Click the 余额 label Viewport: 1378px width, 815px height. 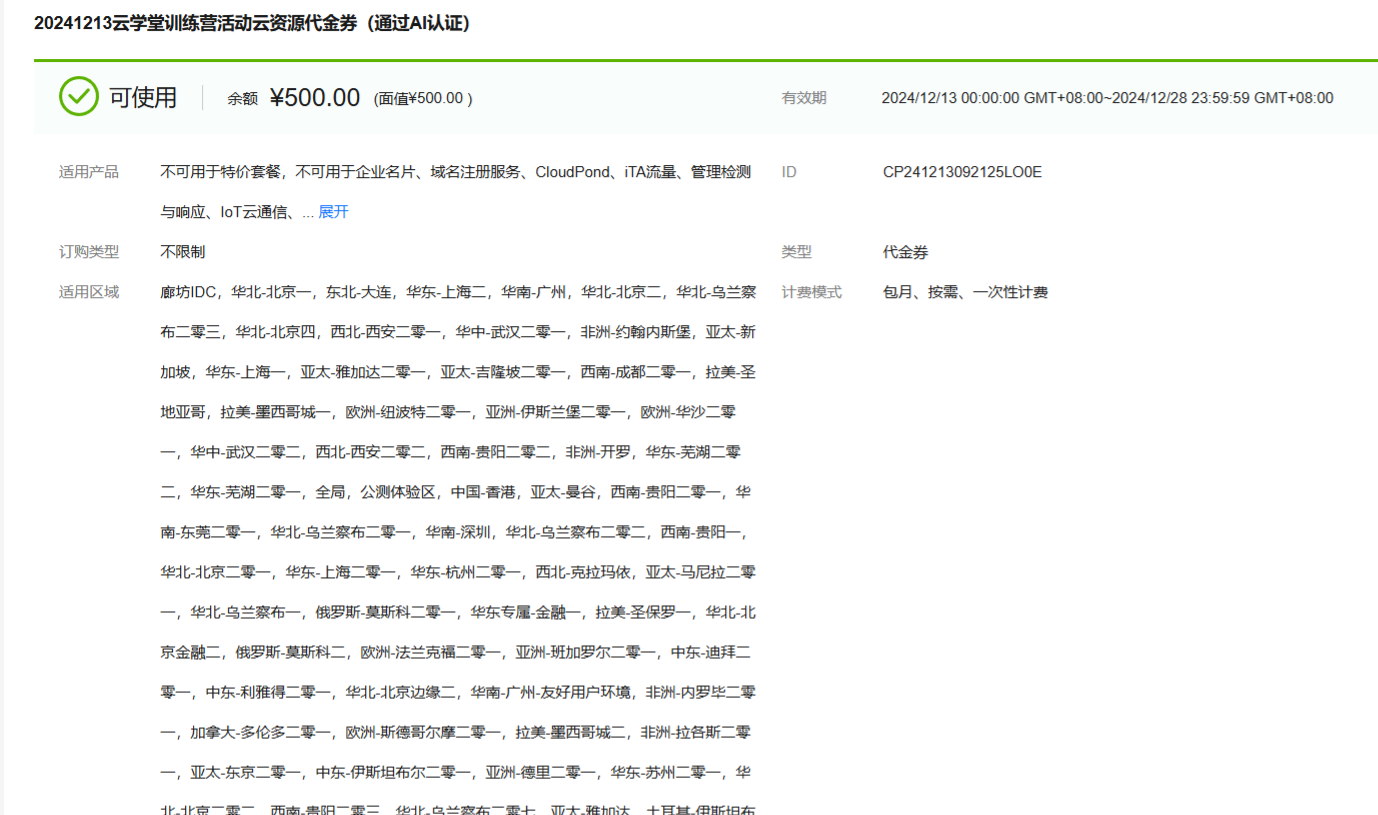pyautogui.click(x=243, y=98)
